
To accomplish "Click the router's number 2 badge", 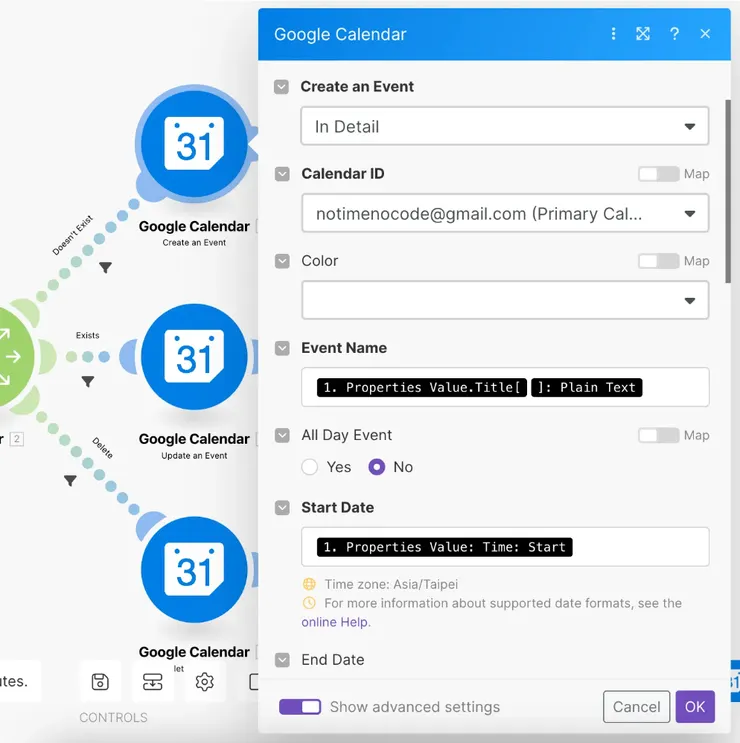I will [17, 439].
